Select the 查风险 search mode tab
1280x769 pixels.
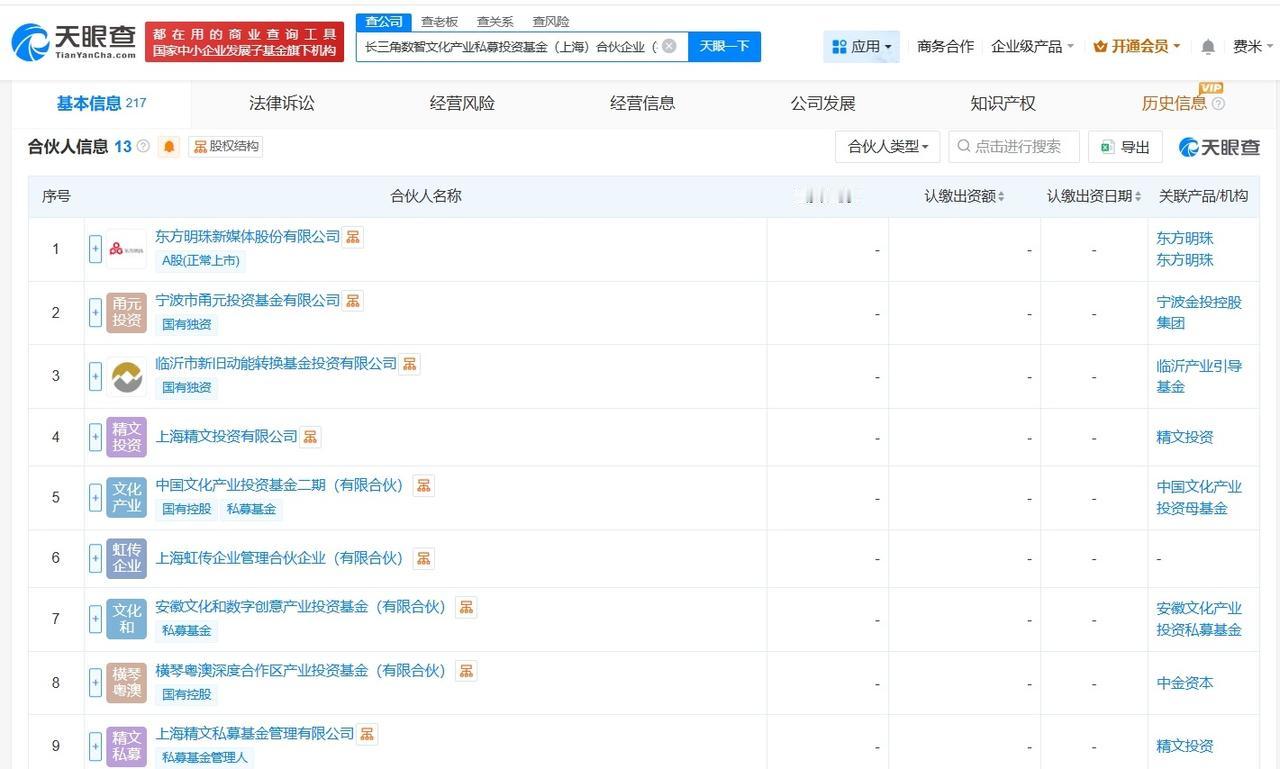551,22
